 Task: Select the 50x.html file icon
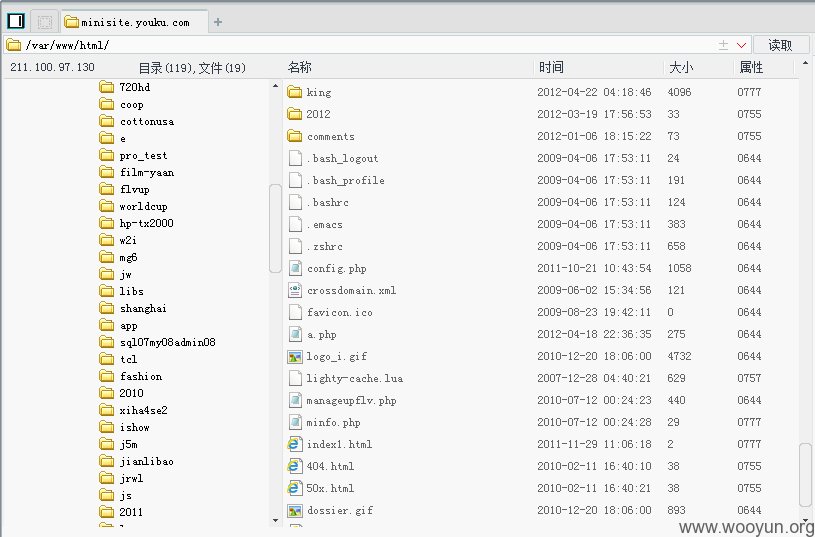(295, 488)
